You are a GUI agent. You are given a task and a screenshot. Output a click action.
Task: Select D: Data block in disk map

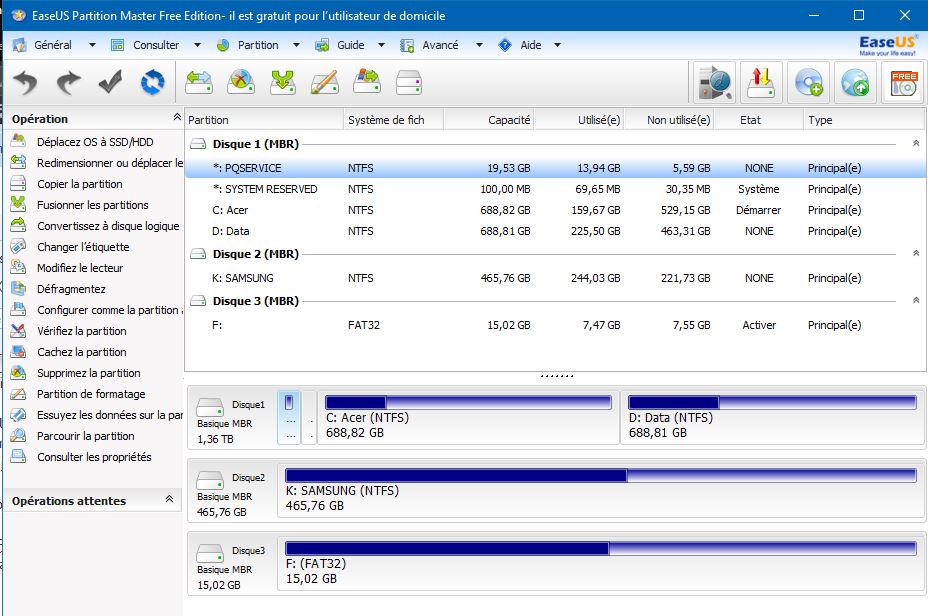click(x=772, y=417)
